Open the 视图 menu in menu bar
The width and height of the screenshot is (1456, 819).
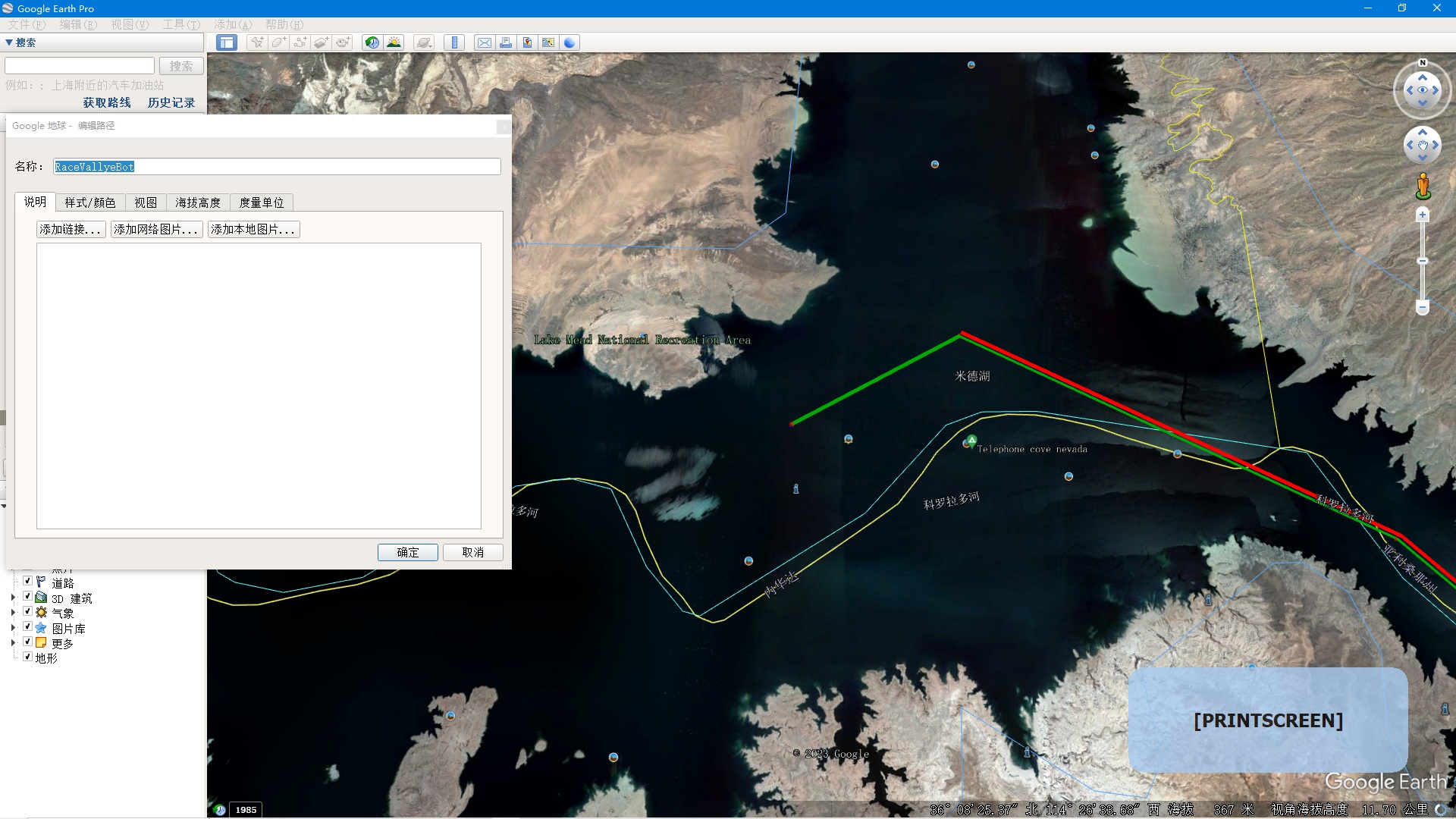point(130,24)
